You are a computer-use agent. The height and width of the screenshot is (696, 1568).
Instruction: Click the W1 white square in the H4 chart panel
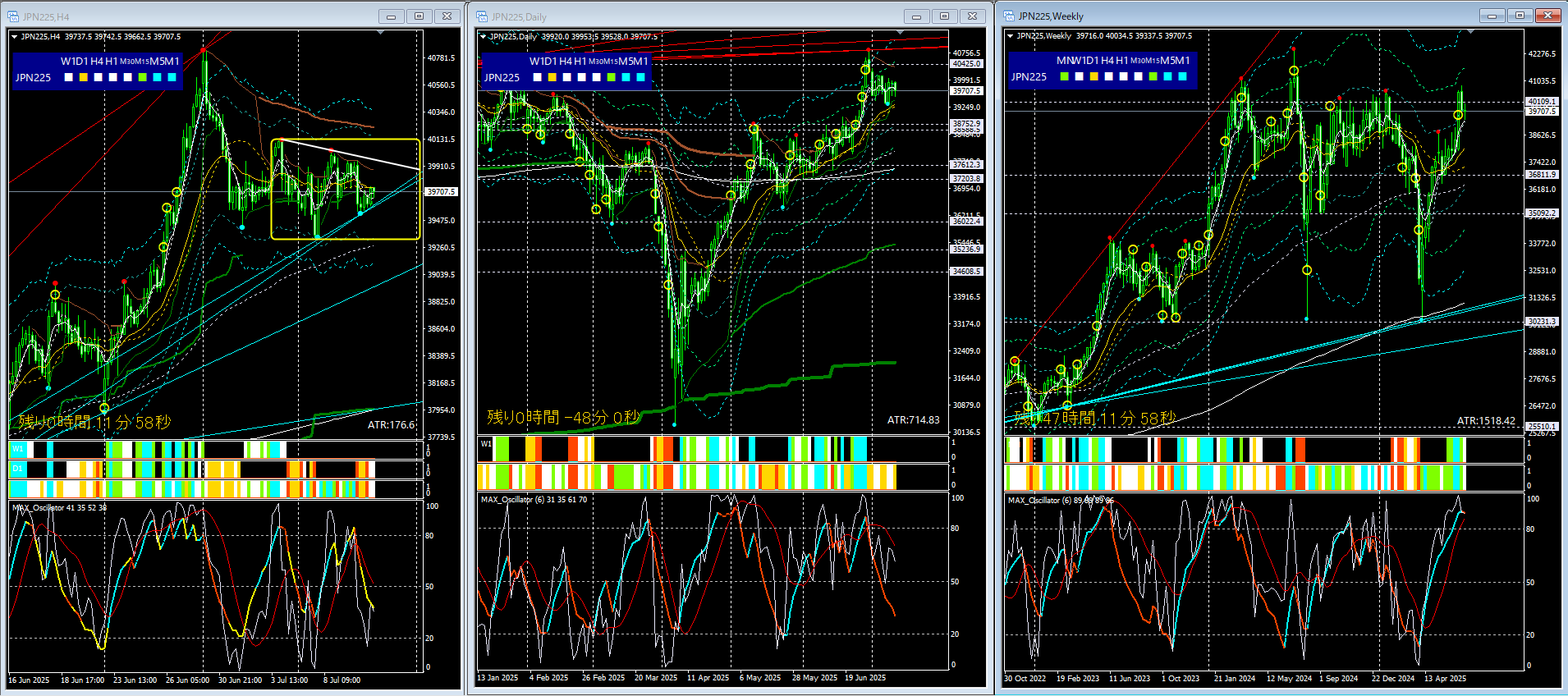click(x=69, y=77)
